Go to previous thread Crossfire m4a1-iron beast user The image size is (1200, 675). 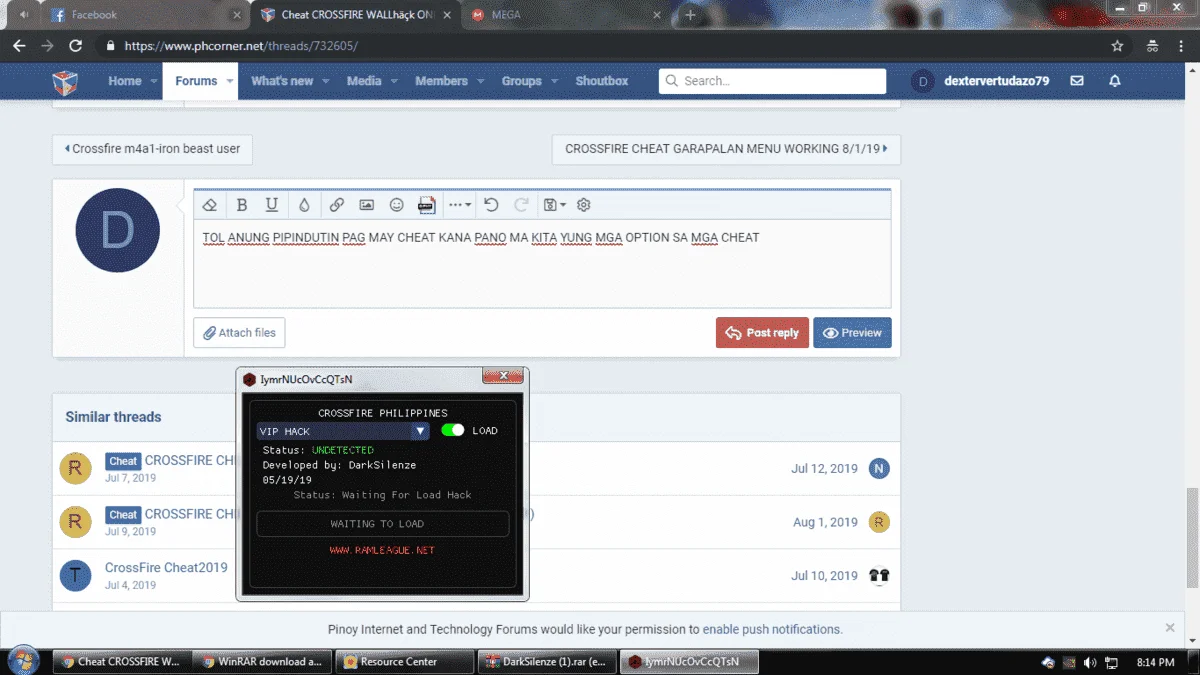(x=152, y=149)
